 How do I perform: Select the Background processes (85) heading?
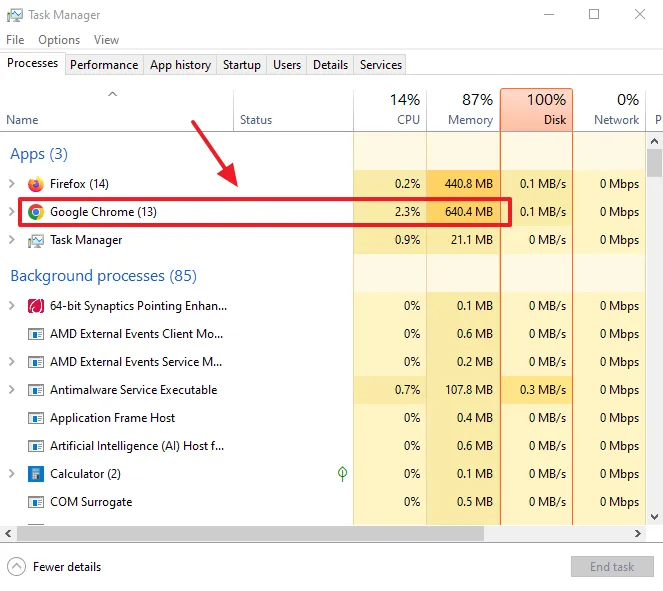tap(104, 276)
